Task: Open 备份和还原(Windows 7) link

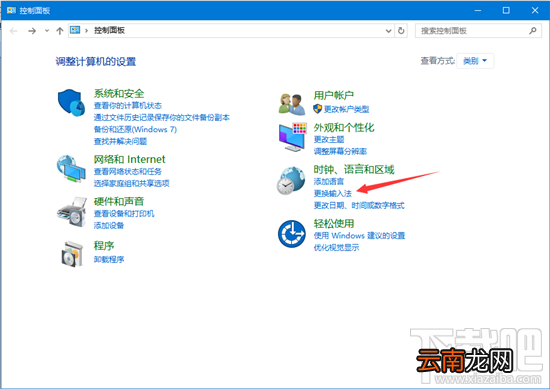Action: tap(135, 129)
